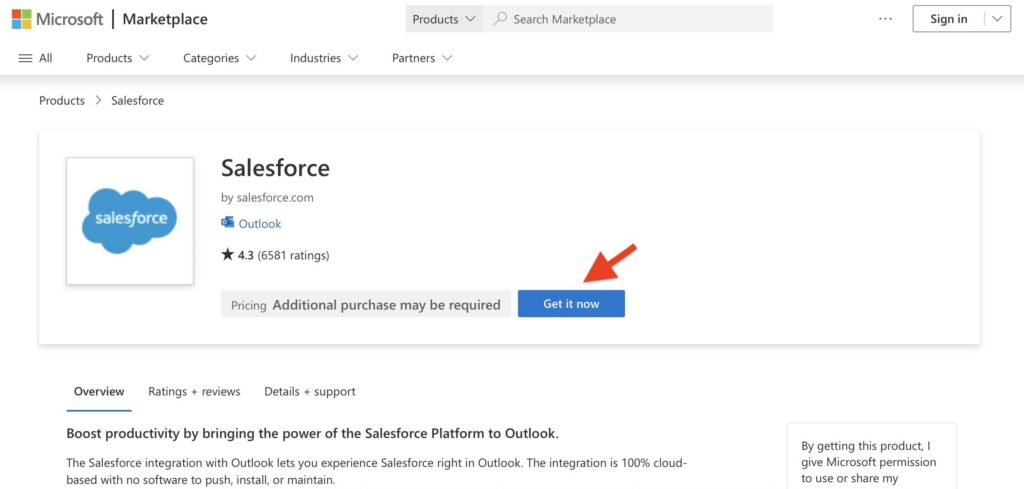Select the Overview tab
The height and width of the screenshot is (489, 1024).
click(x=99, y=392)
